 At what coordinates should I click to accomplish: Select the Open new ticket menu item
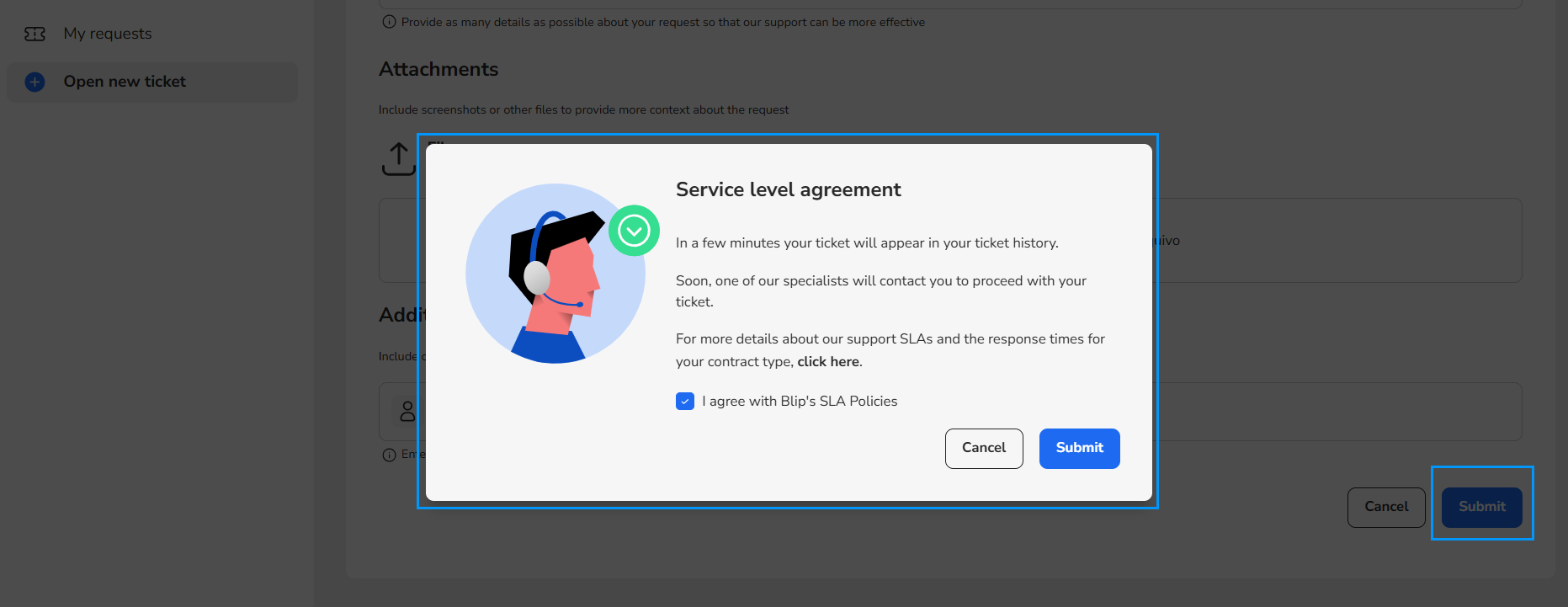(x=125, y=82)
